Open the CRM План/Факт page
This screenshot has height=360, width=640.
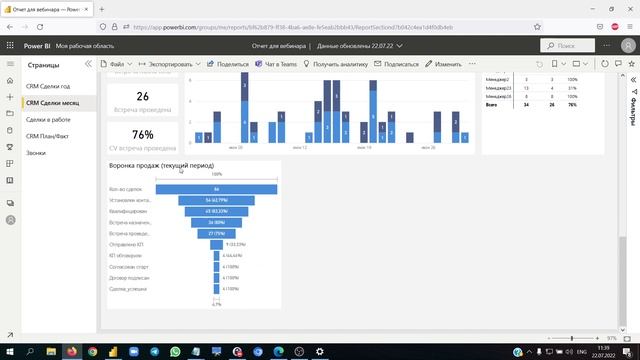47,136
